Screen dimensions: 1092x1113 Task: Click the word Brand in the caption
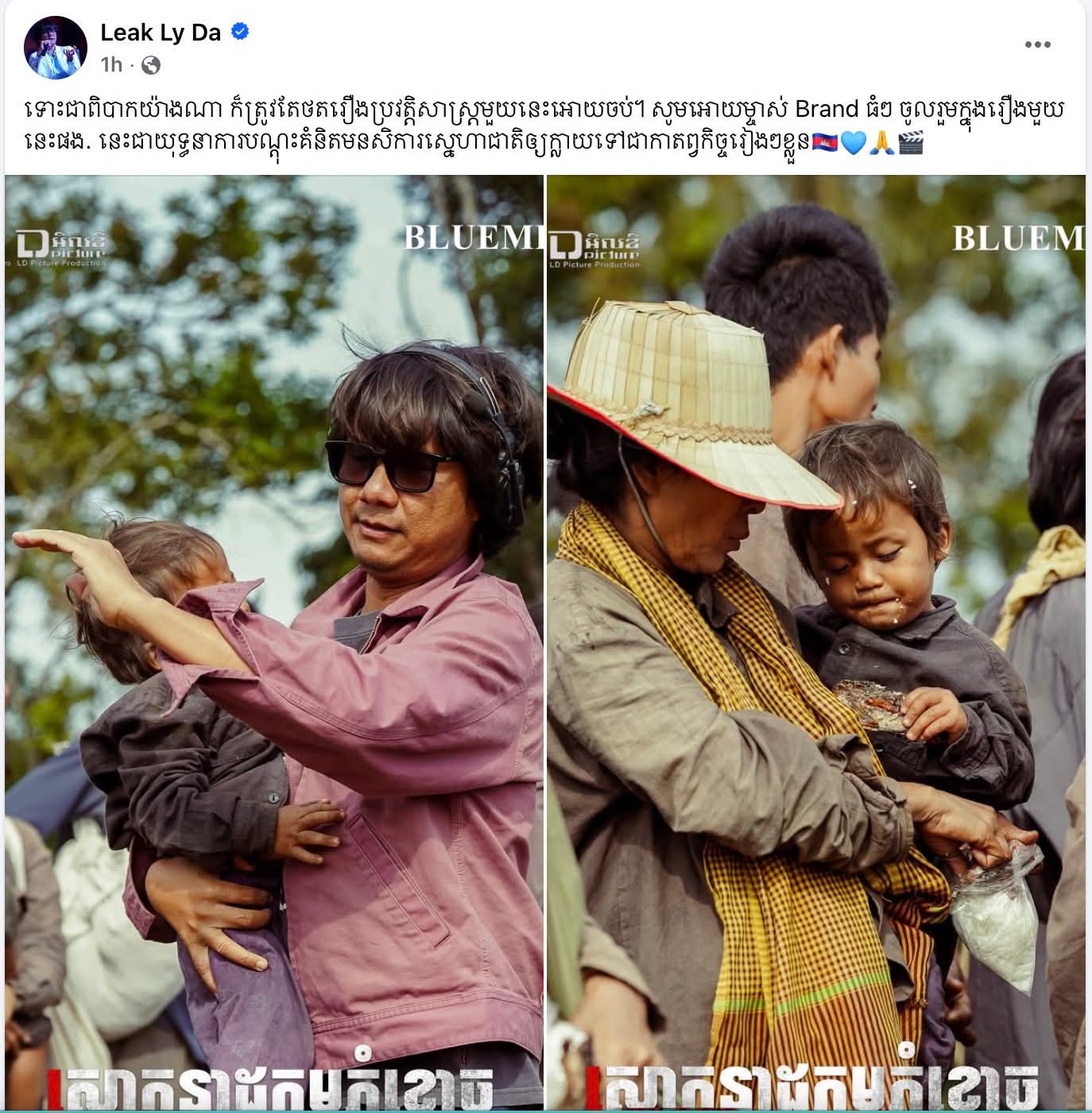[827, 109]
